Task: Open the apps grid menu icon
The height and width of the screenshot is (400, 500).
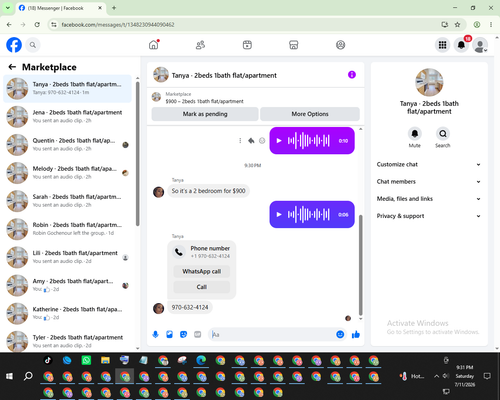Action: pyautogui.click(x=442, y=45)
